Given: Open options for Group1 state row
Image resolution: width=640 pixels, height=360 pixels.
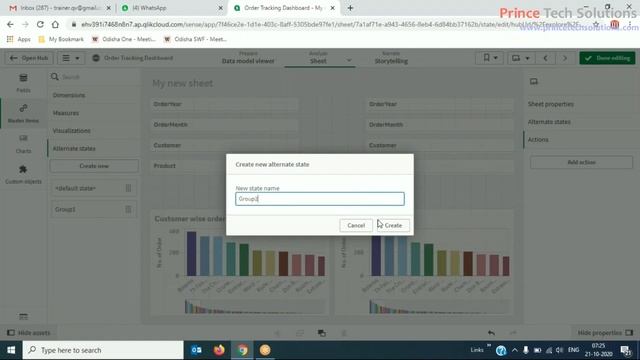Looking at the screenshot, I should click(x=128, y=209).
